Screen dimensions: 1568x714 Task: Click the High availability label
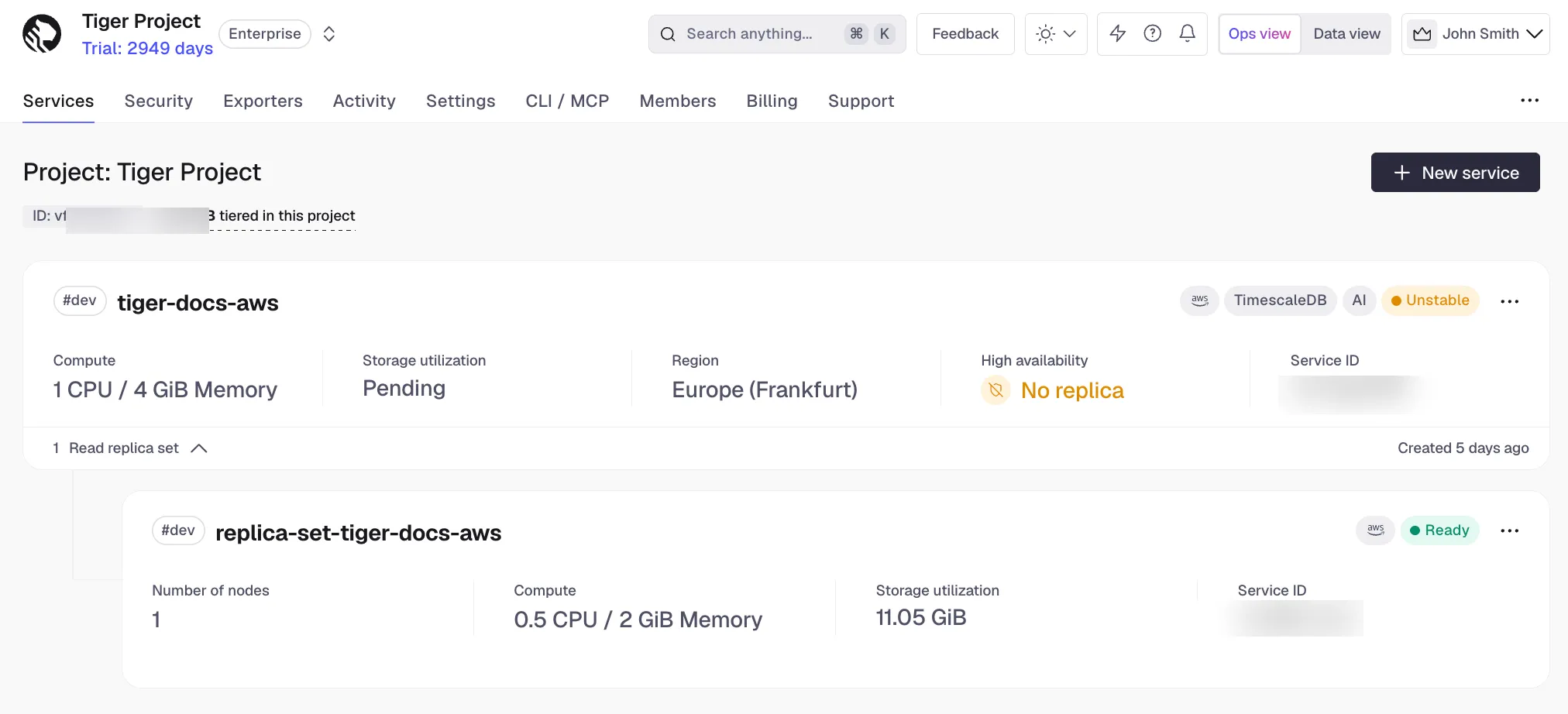1035,361
